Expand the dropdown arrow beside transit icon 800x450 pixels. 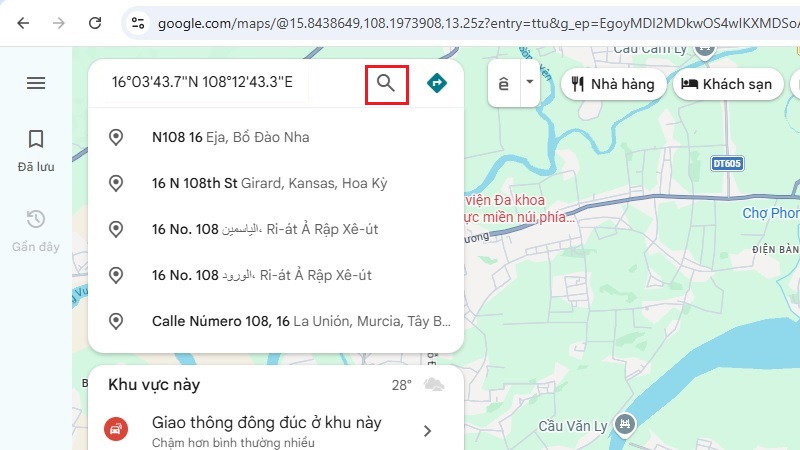(x=530, y=83)
